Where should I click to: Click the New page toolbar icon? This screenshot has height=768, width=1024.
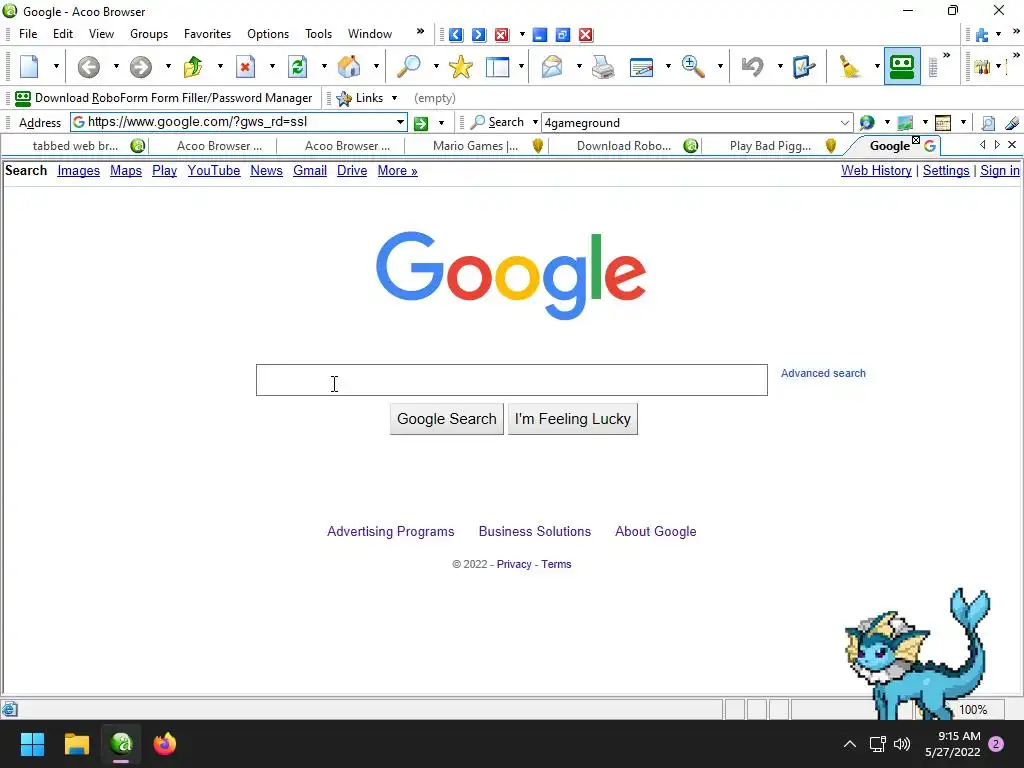(x=29, y=67)
